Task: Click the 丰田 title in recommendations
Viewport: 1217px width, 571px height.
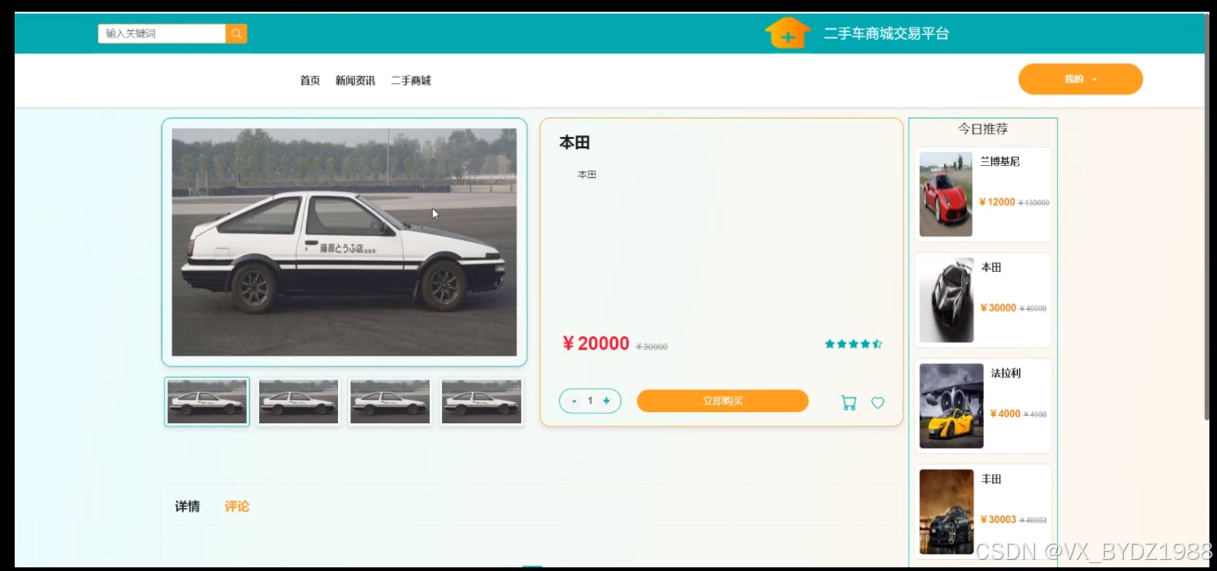Action: coord(991,480)
